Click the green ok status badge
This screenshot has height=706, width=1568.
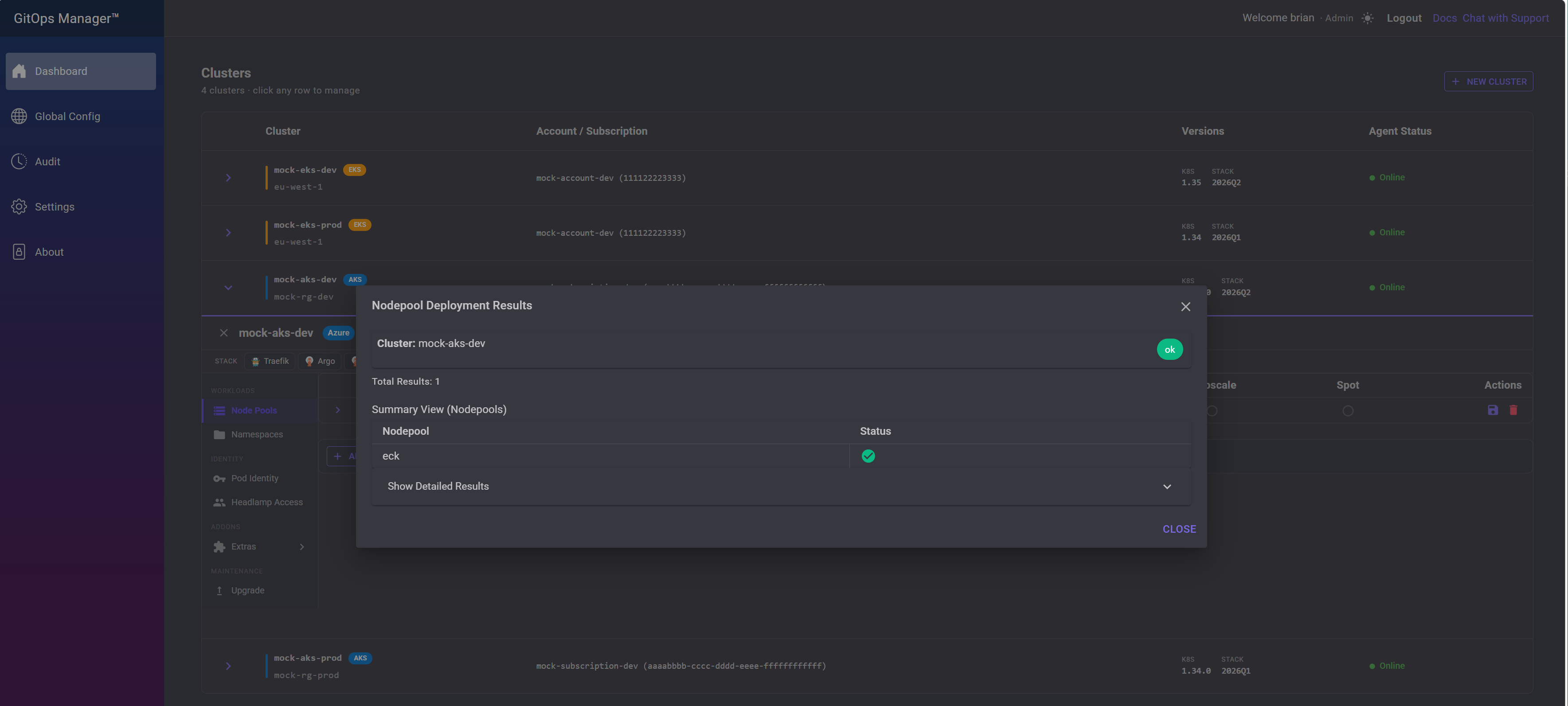coord(1169,349)
